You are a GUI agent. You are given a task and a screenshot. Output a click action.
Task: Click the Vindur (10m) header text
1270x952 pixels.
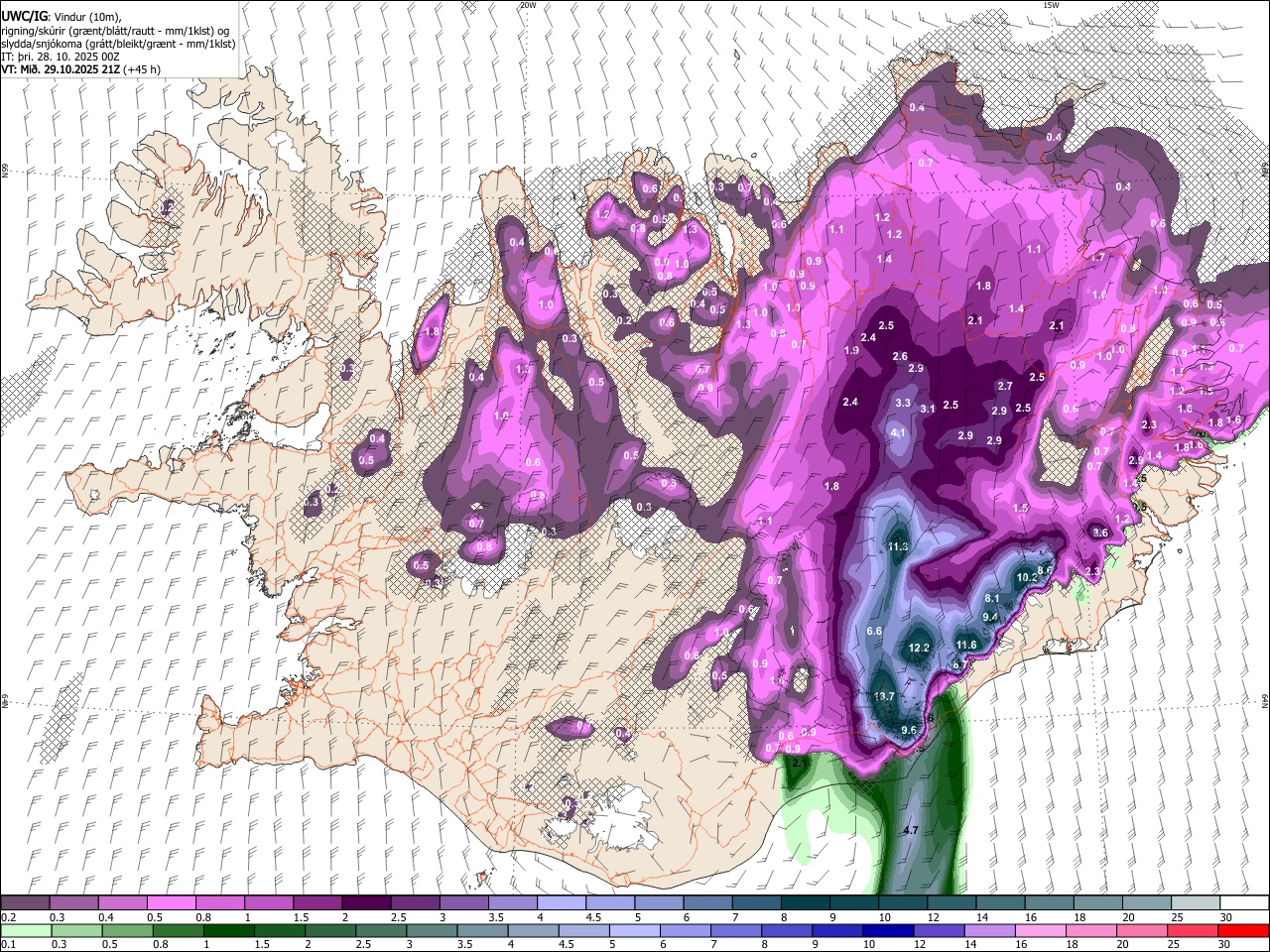coord(85,17)
